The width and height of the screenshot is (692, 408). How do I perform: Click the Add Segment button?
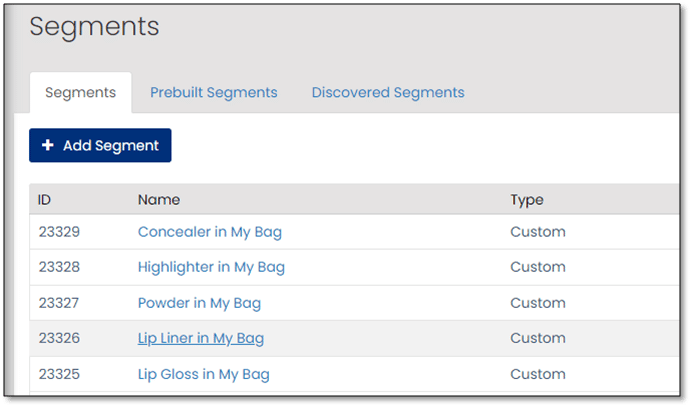[x=100, y=145]
